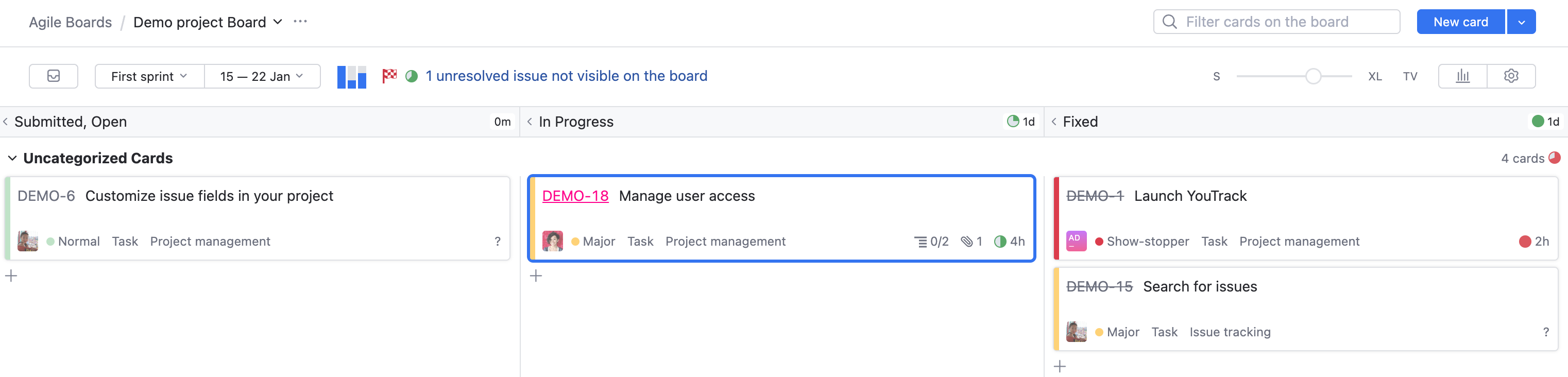Open the 15 — 22 Jan date dropdown

(262, 76)
